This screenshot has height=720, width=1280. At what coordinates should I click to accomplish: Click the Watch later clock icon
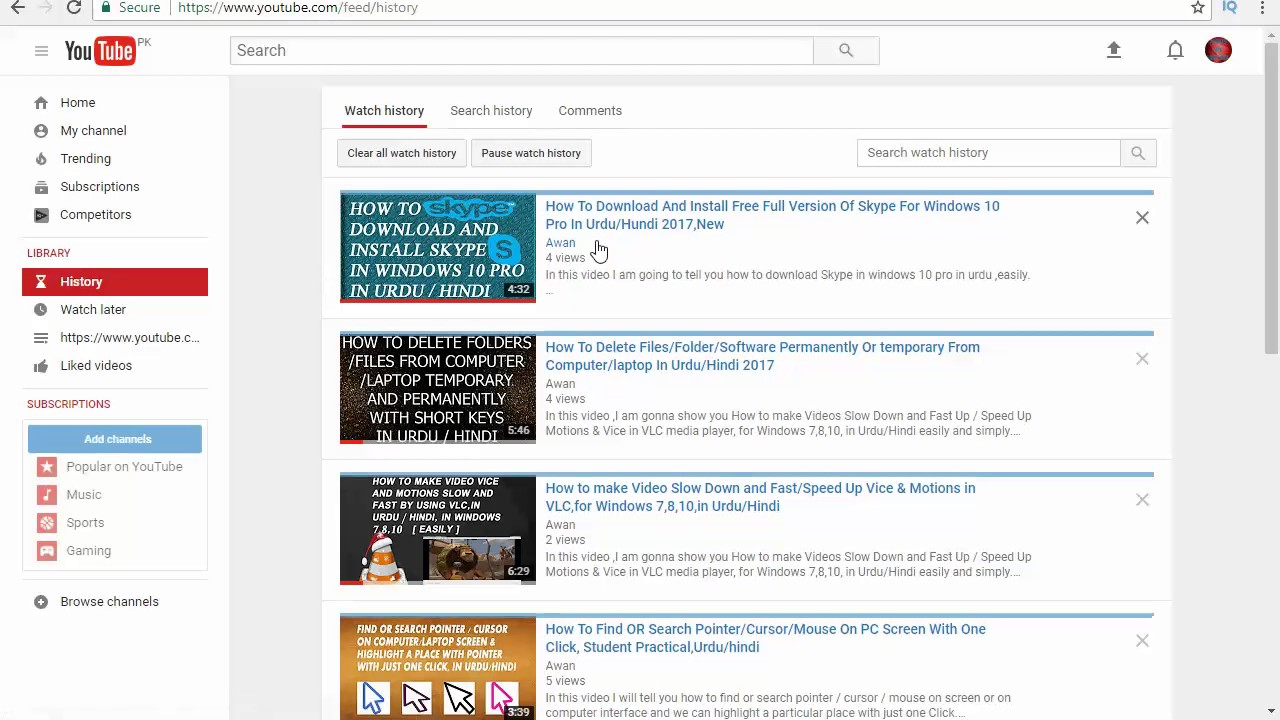[41, 310]
